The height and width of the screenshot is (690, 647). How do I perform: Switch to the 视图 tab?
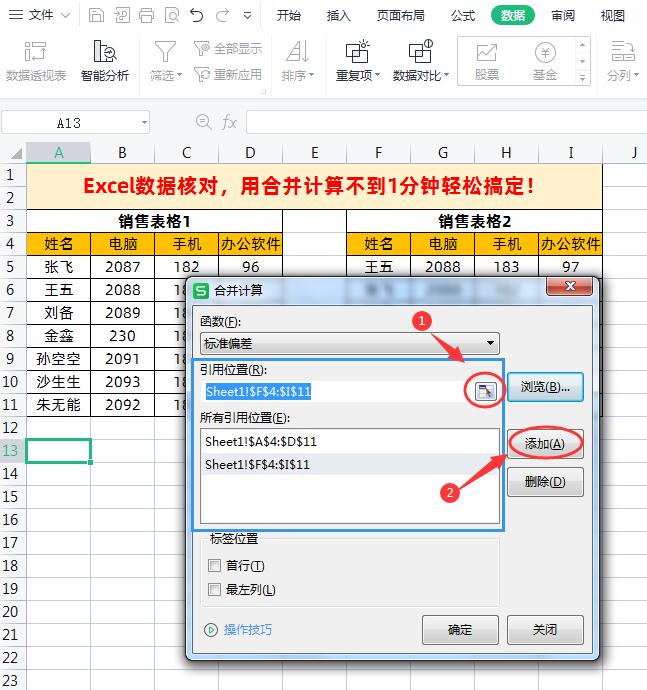(613, 15)
